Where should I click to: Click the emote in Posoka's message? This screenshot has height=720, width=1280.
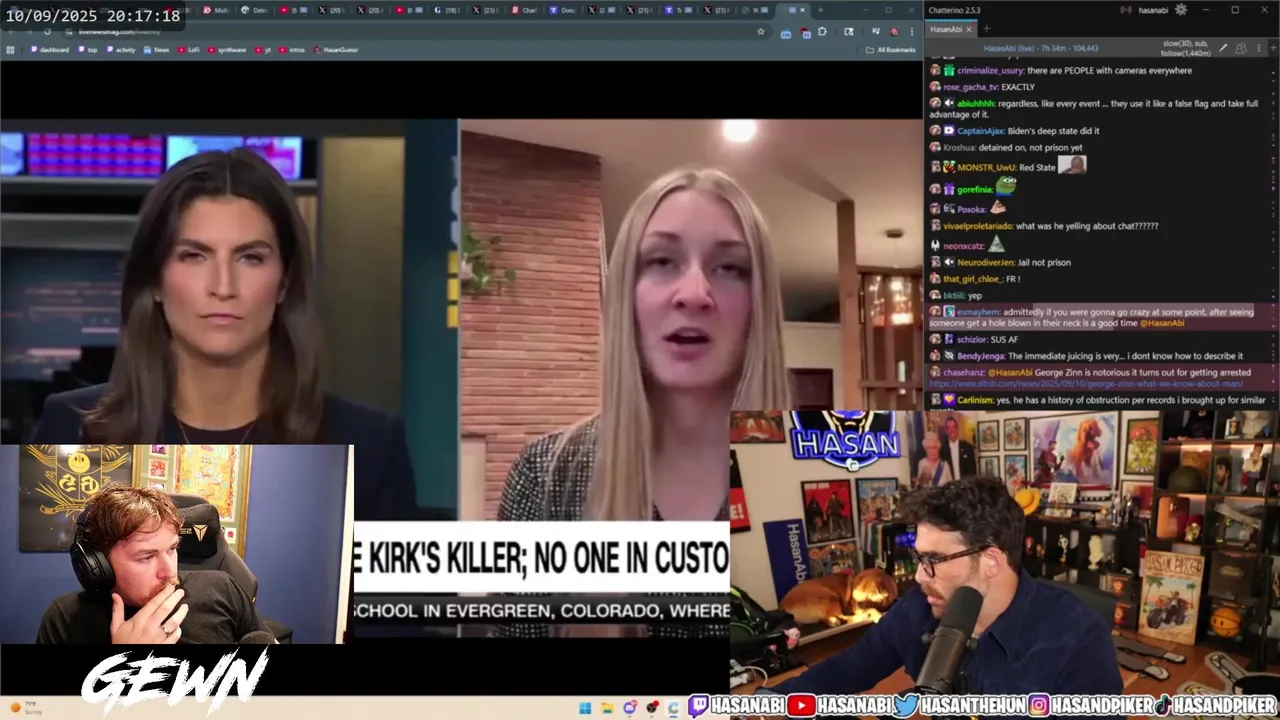tap(997, 208)
